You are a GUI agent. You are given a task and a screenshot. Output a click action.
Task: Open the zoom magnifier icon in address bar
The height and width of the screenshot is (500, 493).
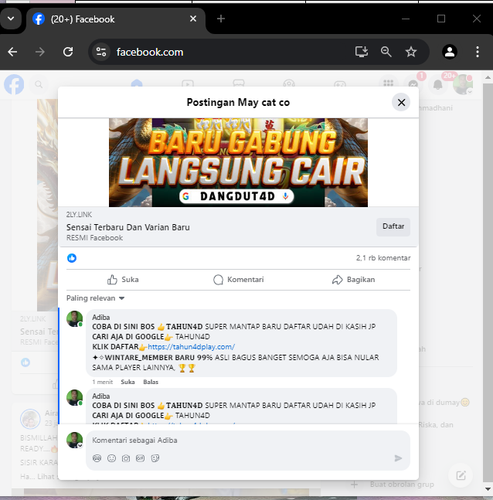coord(386,52)
